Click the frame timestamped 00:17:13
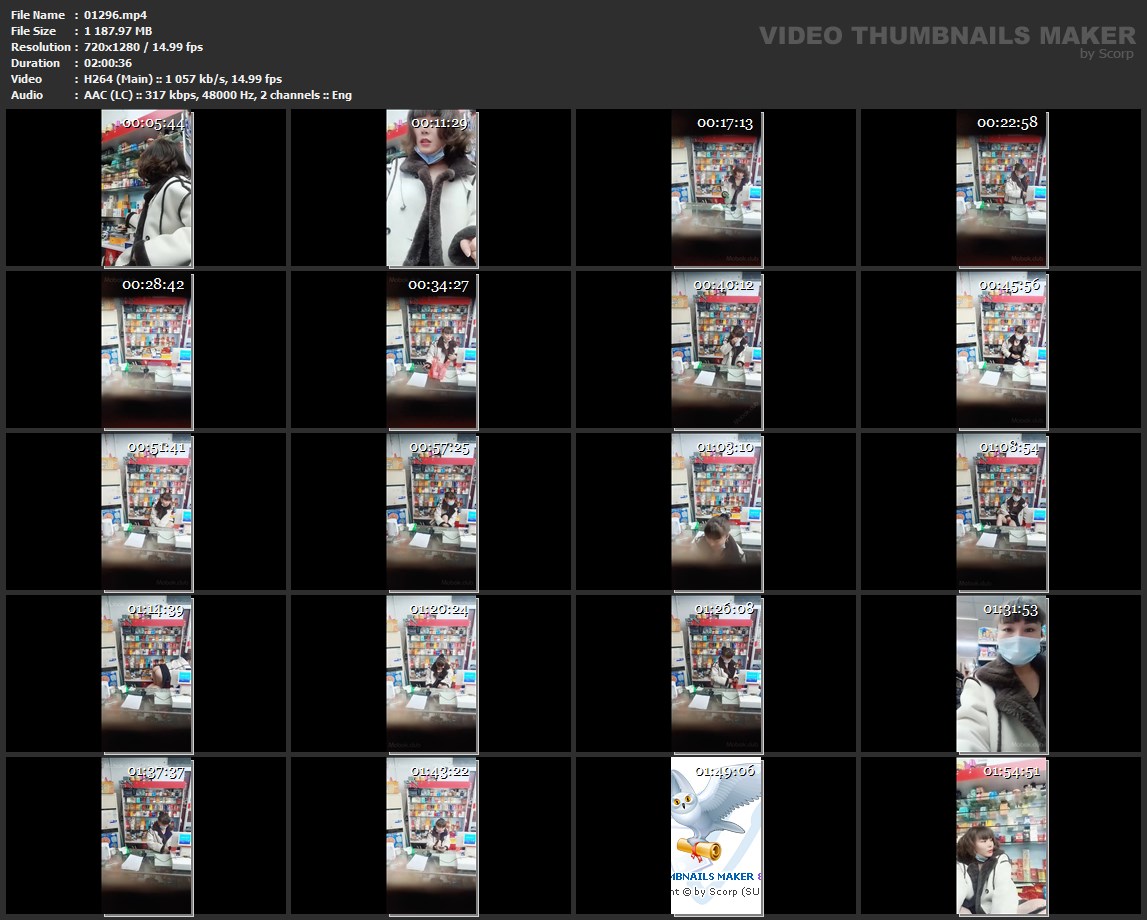The width and height of the screenshot is (1147, 920). 717,188
